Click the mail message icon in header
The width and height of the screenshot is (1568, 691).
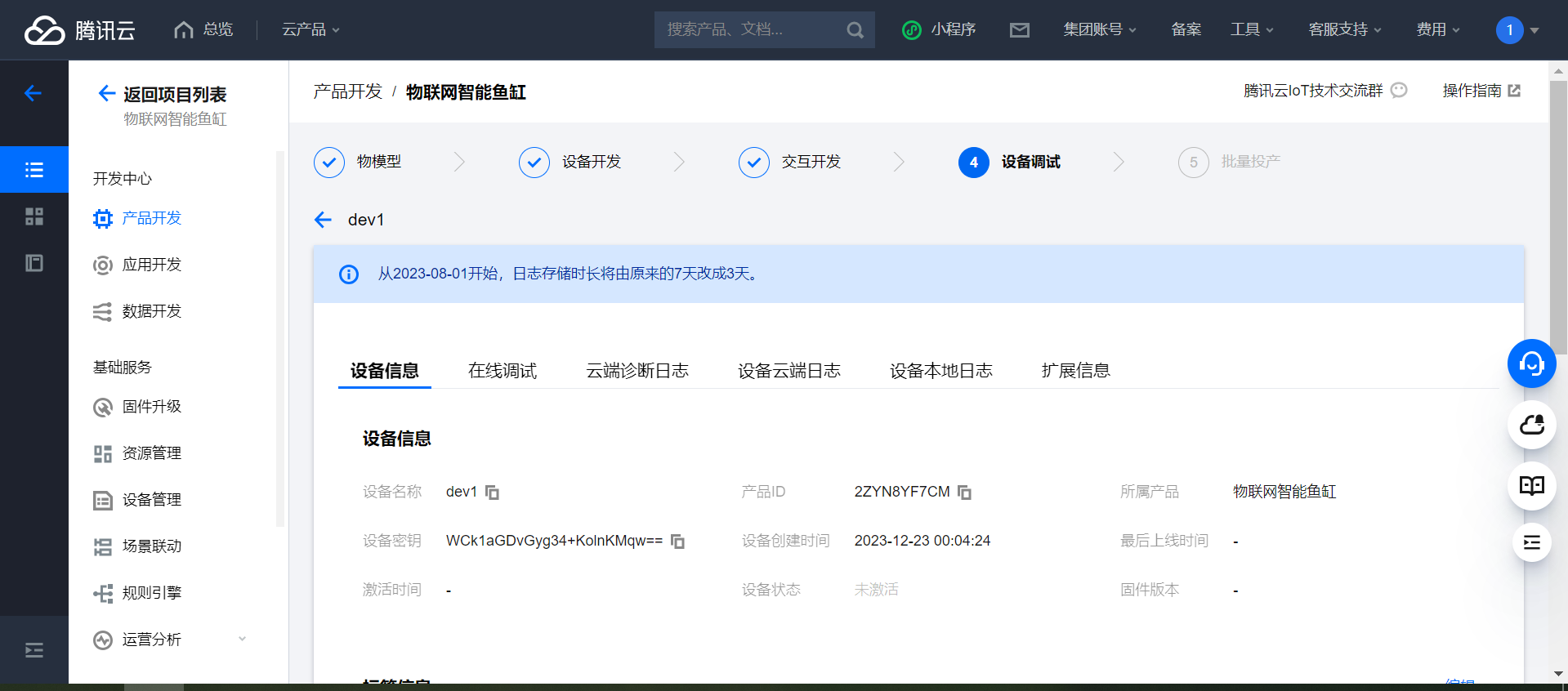pyautogui.click(x=1019, y=30)
